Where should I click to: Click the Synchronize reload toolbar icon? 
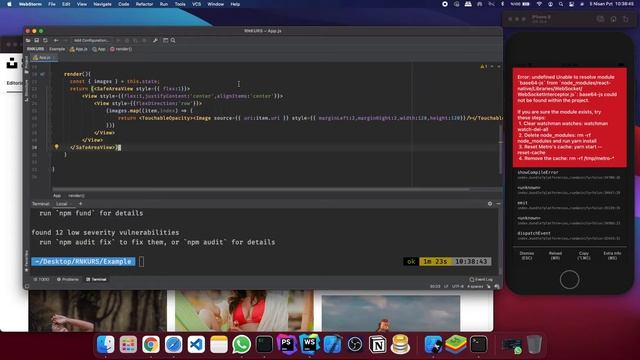[45, 40]
